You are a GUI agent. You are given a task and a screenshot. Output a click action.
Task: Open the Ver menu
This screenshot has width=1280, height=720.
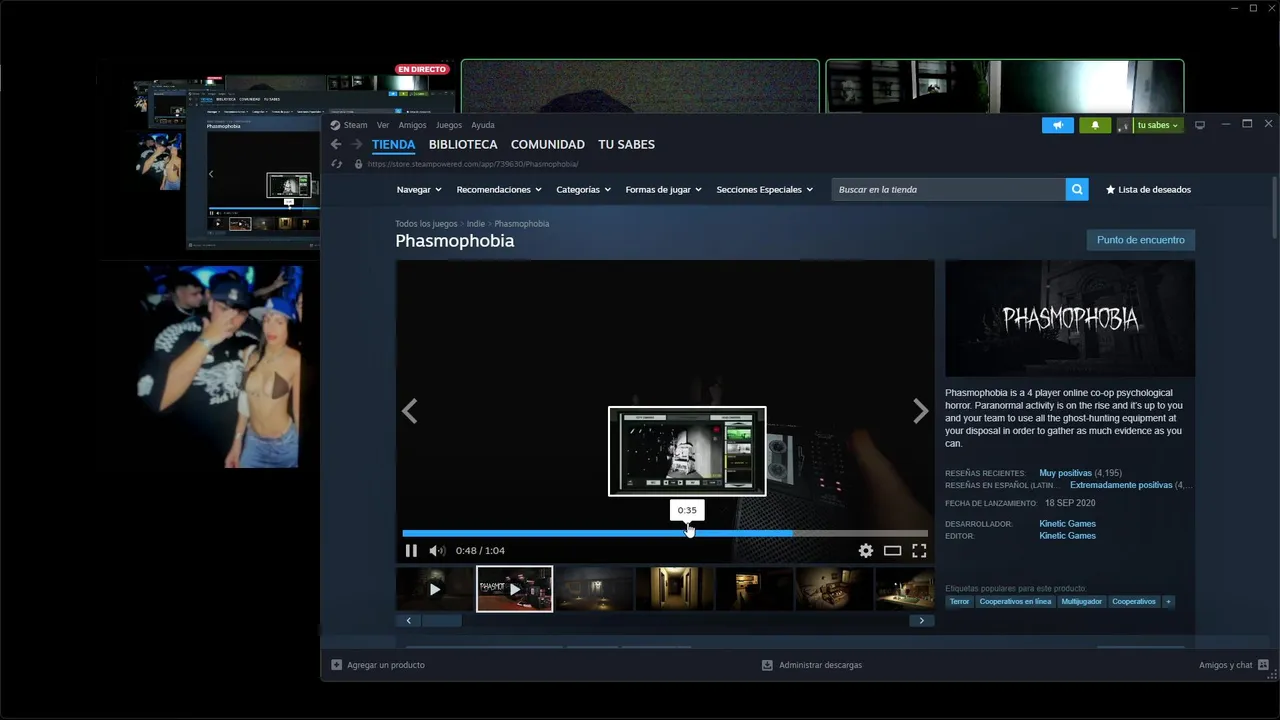[x=383, y=125]
